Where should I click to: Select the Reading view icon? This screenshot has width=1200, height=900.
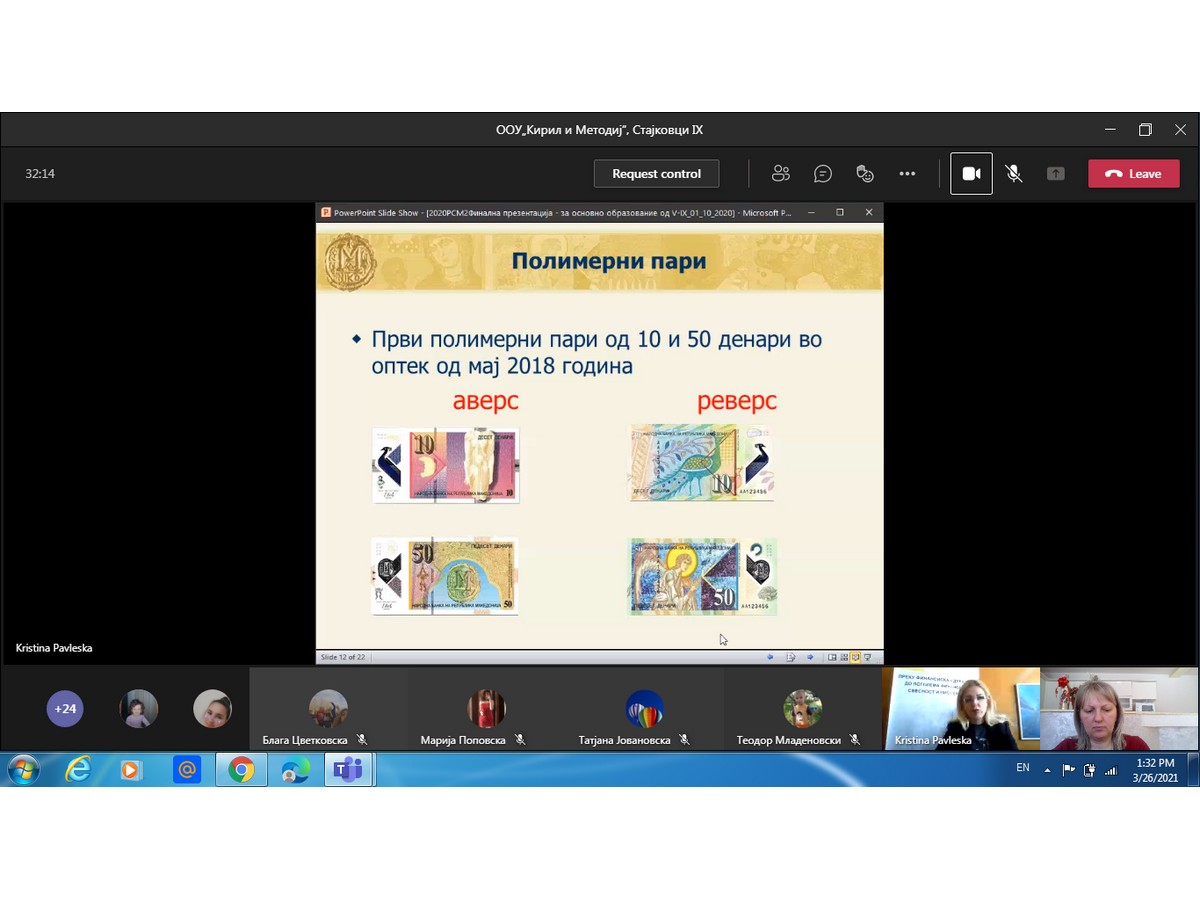pyautogui.click(x=855, y=657)
